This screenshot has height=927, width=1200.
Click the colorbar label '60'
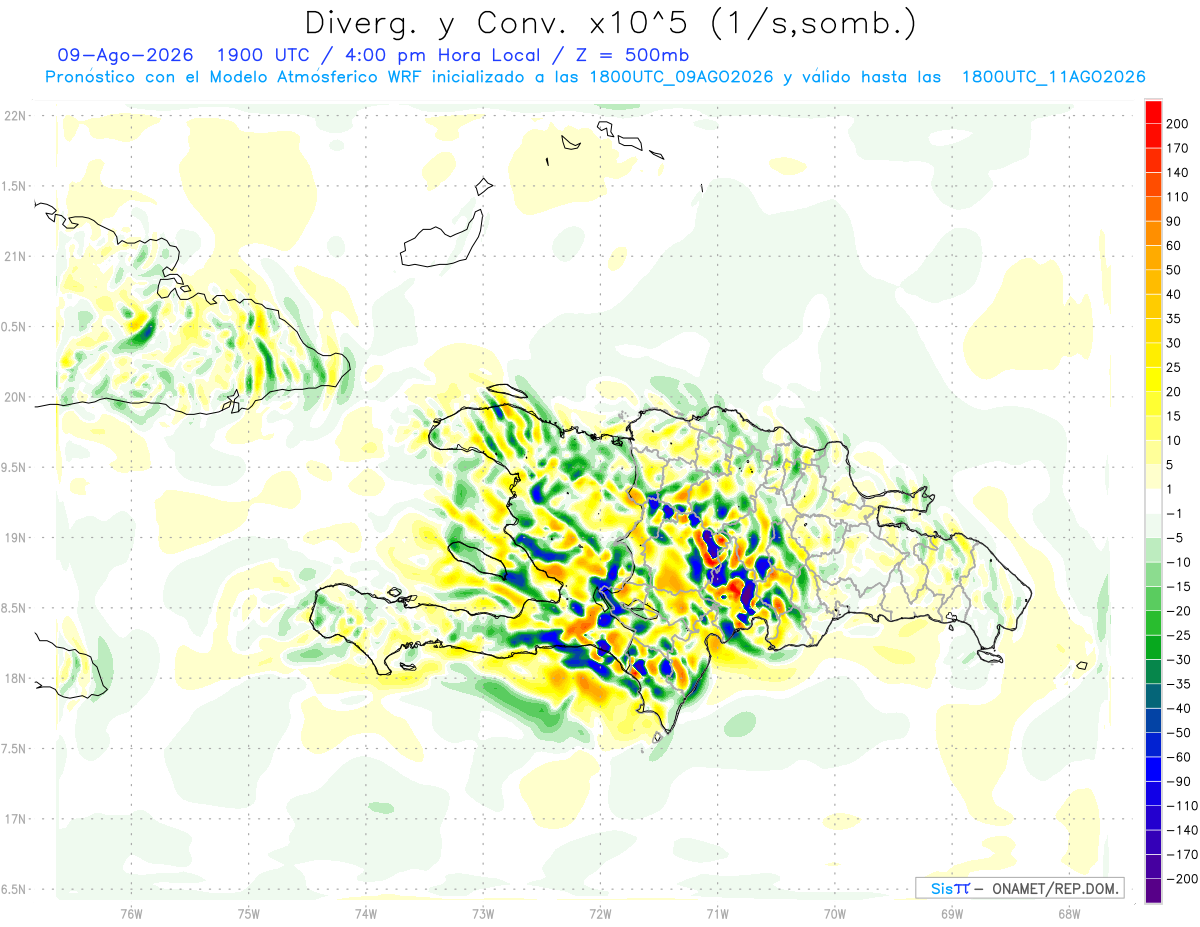tap(1175, 246)
